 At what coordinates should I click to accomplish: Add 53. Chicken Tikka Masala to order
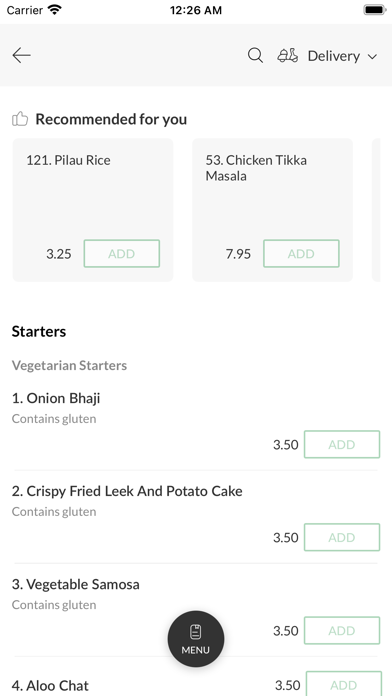(x=301, y=253)
